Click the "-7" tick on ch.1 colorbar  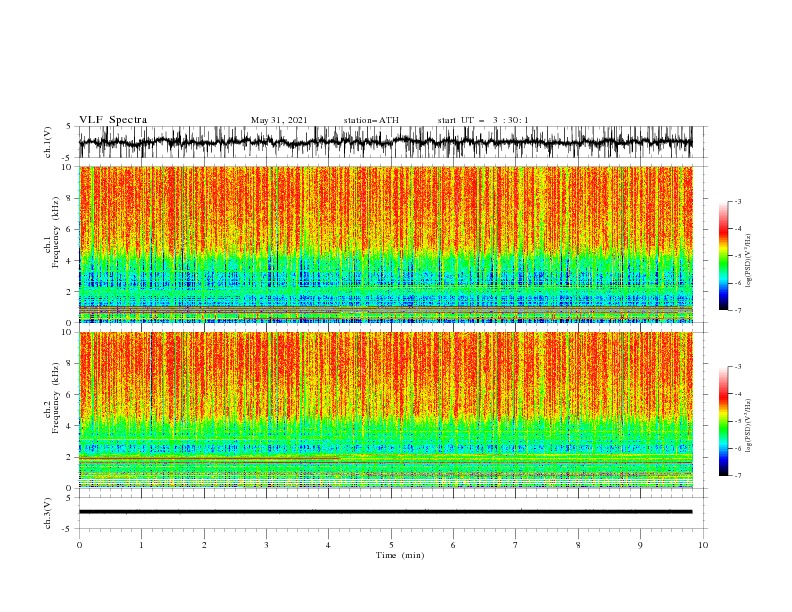[737, 310]
